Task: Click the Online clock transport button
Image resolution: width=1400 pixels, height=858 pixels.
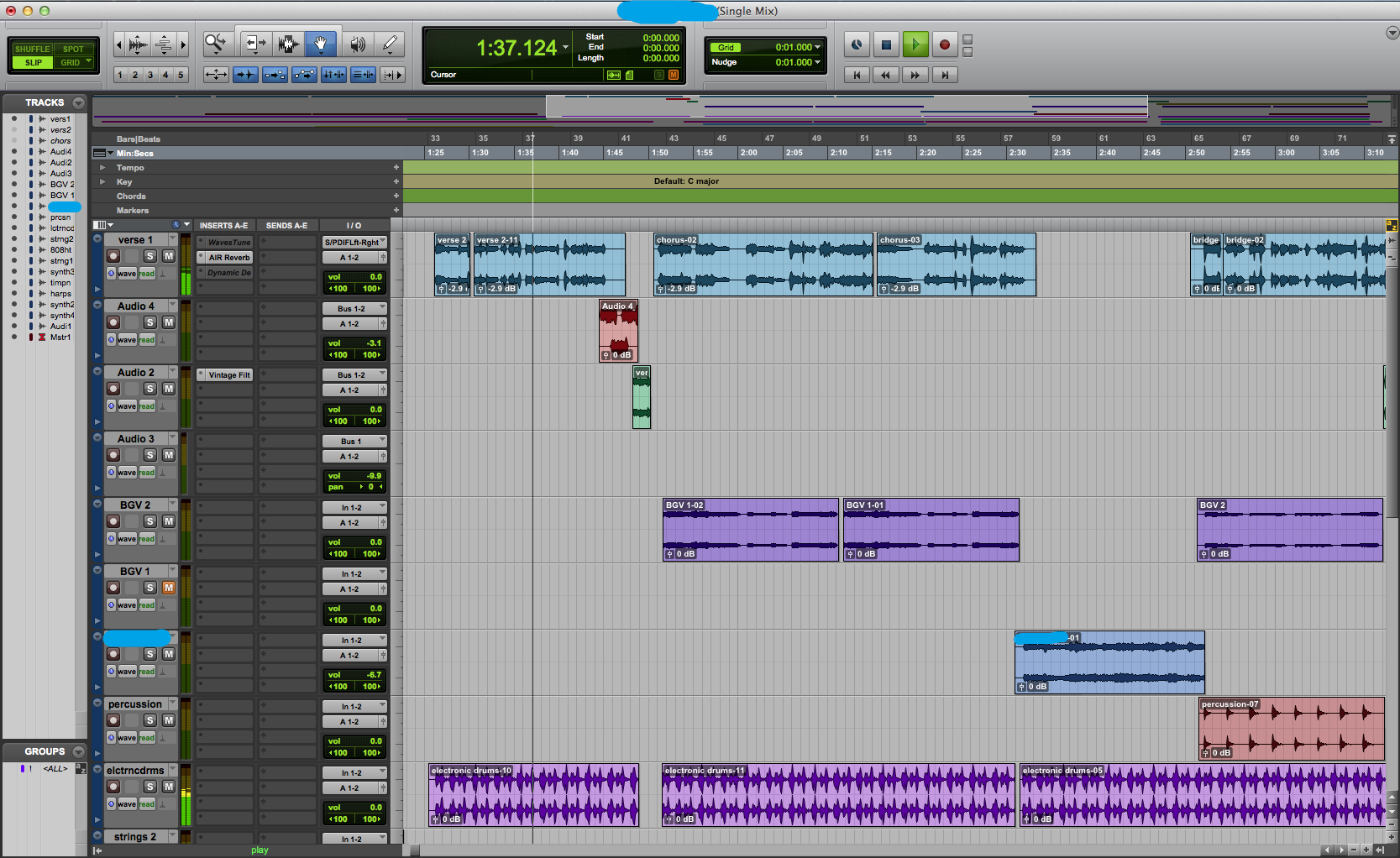Action: click(857, 44)
